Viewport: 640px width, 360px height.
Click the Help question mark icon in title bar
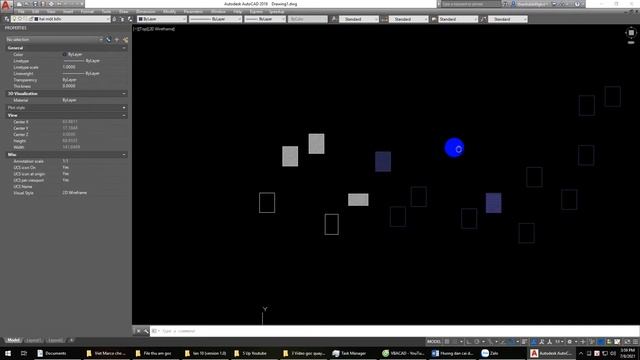tap(577, 4)
